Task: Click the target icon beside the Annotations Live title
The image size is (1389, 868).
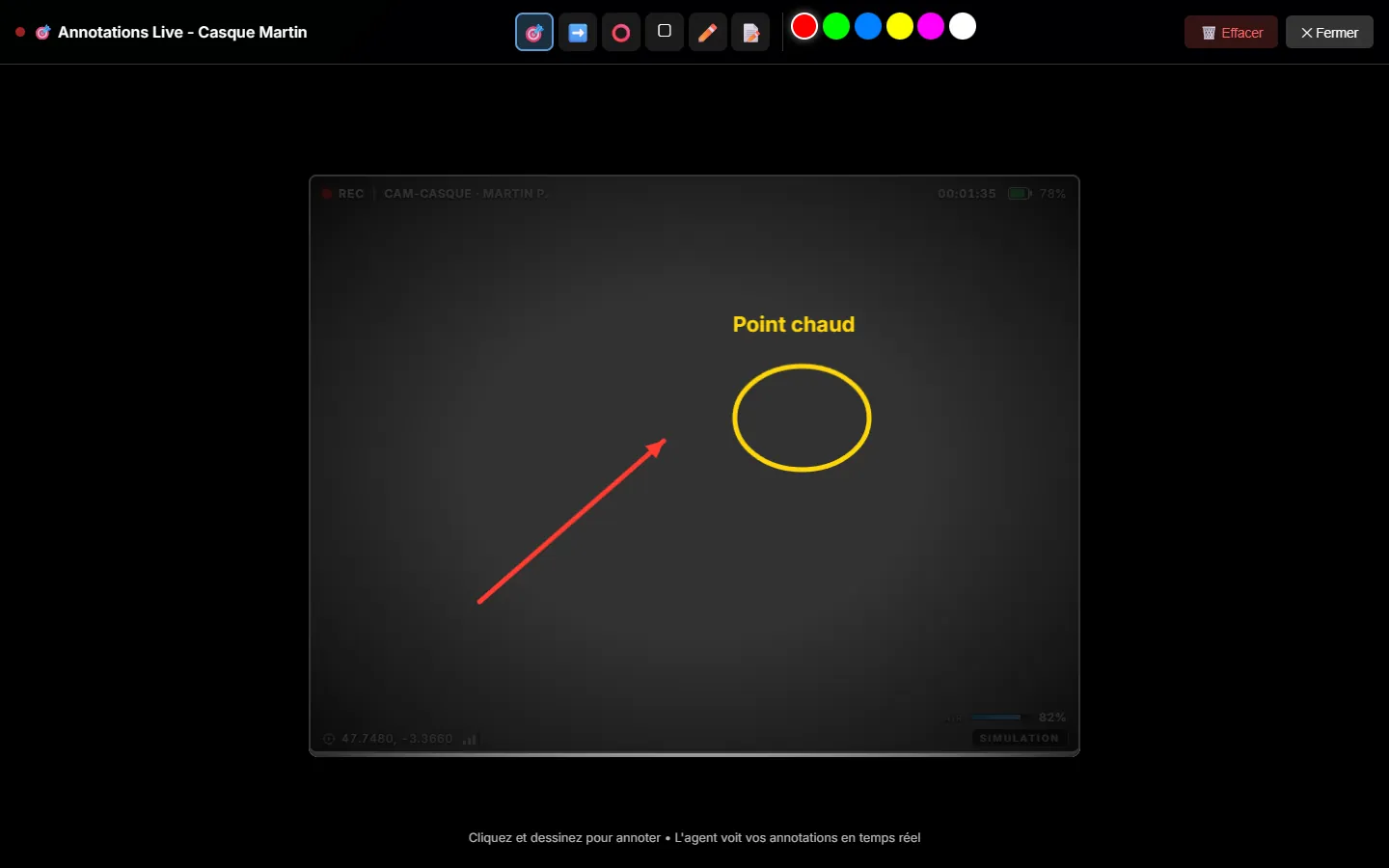Action: click(x=42, y=32)
